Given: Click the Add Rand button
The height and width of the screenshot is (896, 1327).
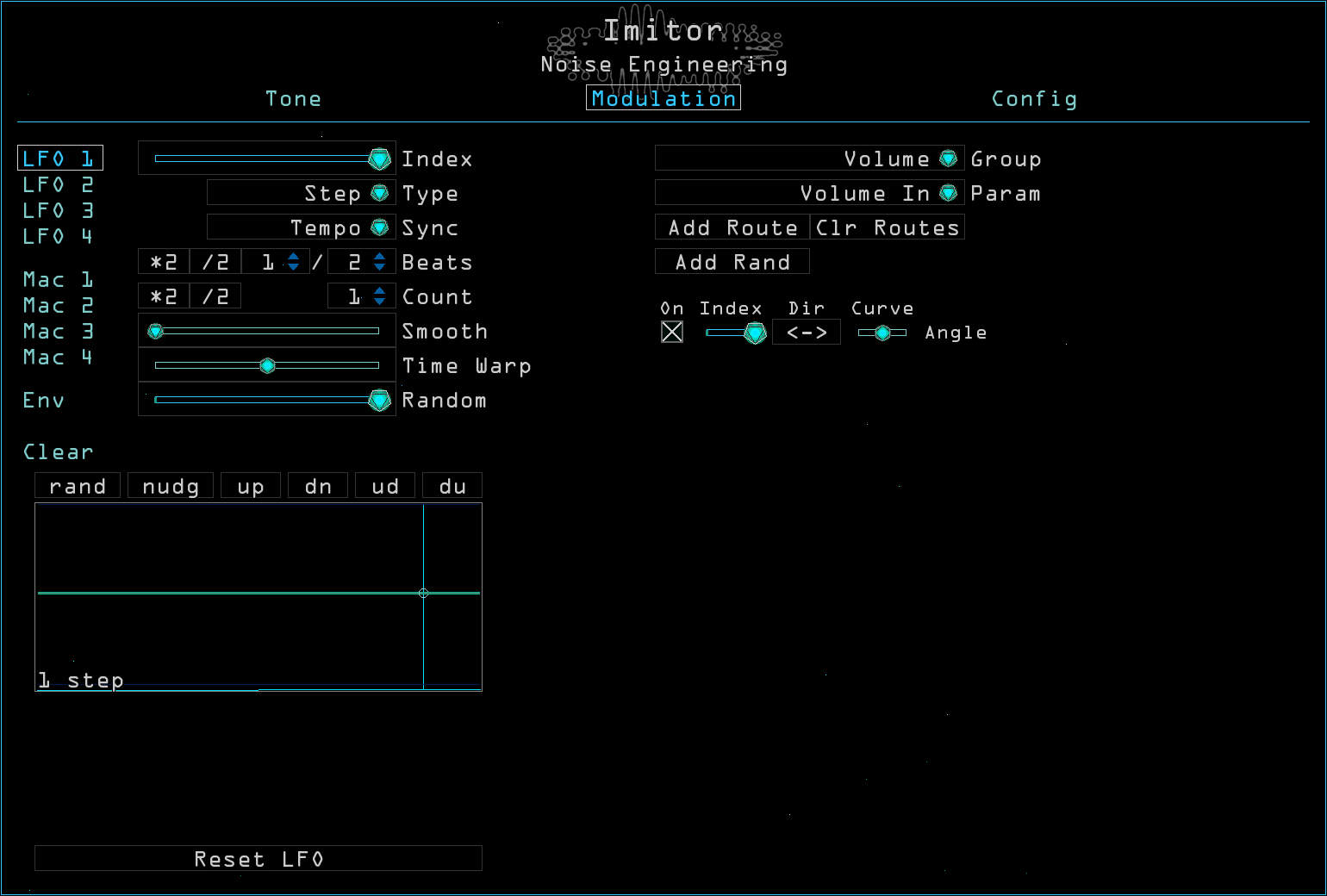Looking at the screenshot, I should [x=732, y=261].
